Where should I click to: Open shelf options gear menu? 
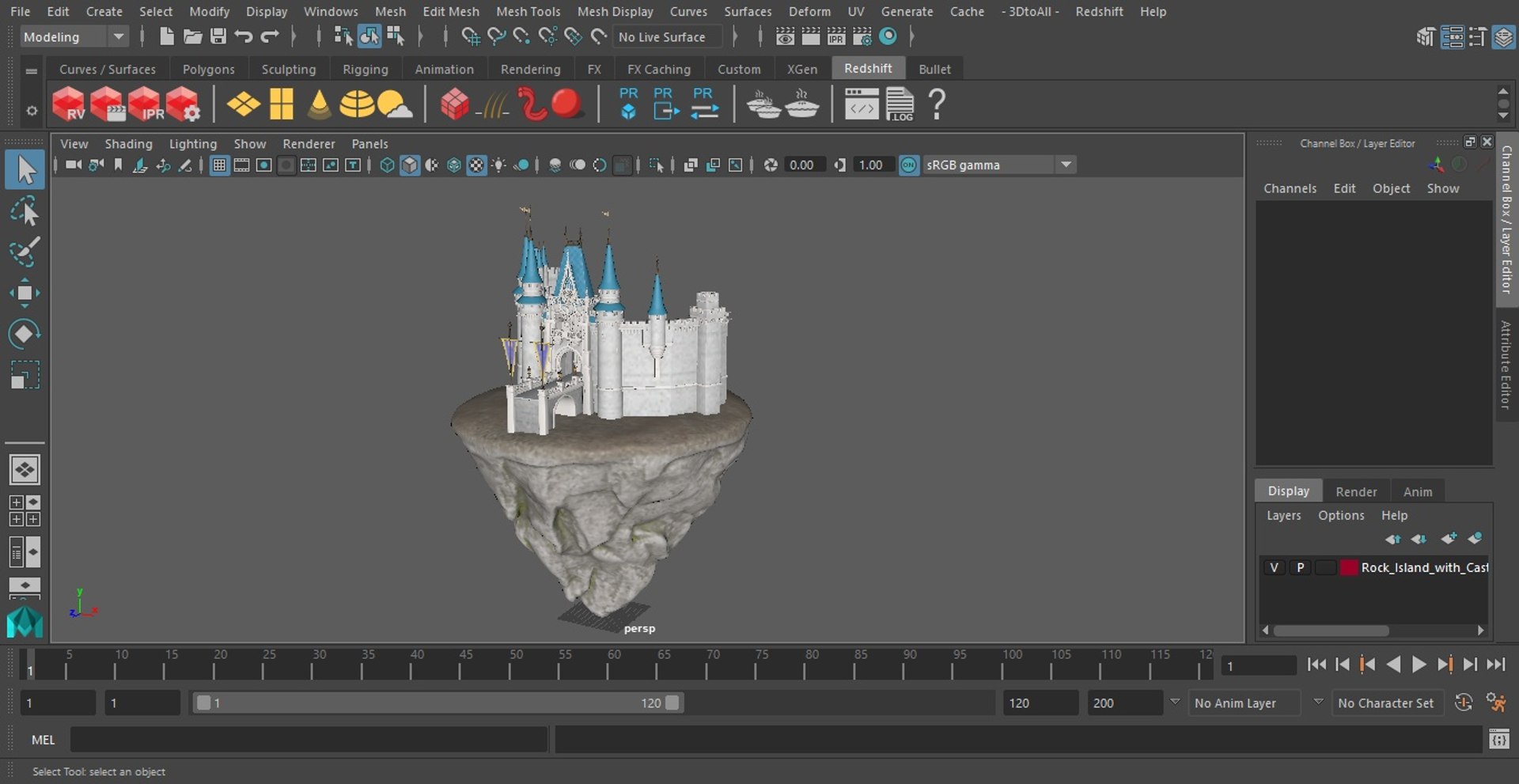click(x=32, y=111)
